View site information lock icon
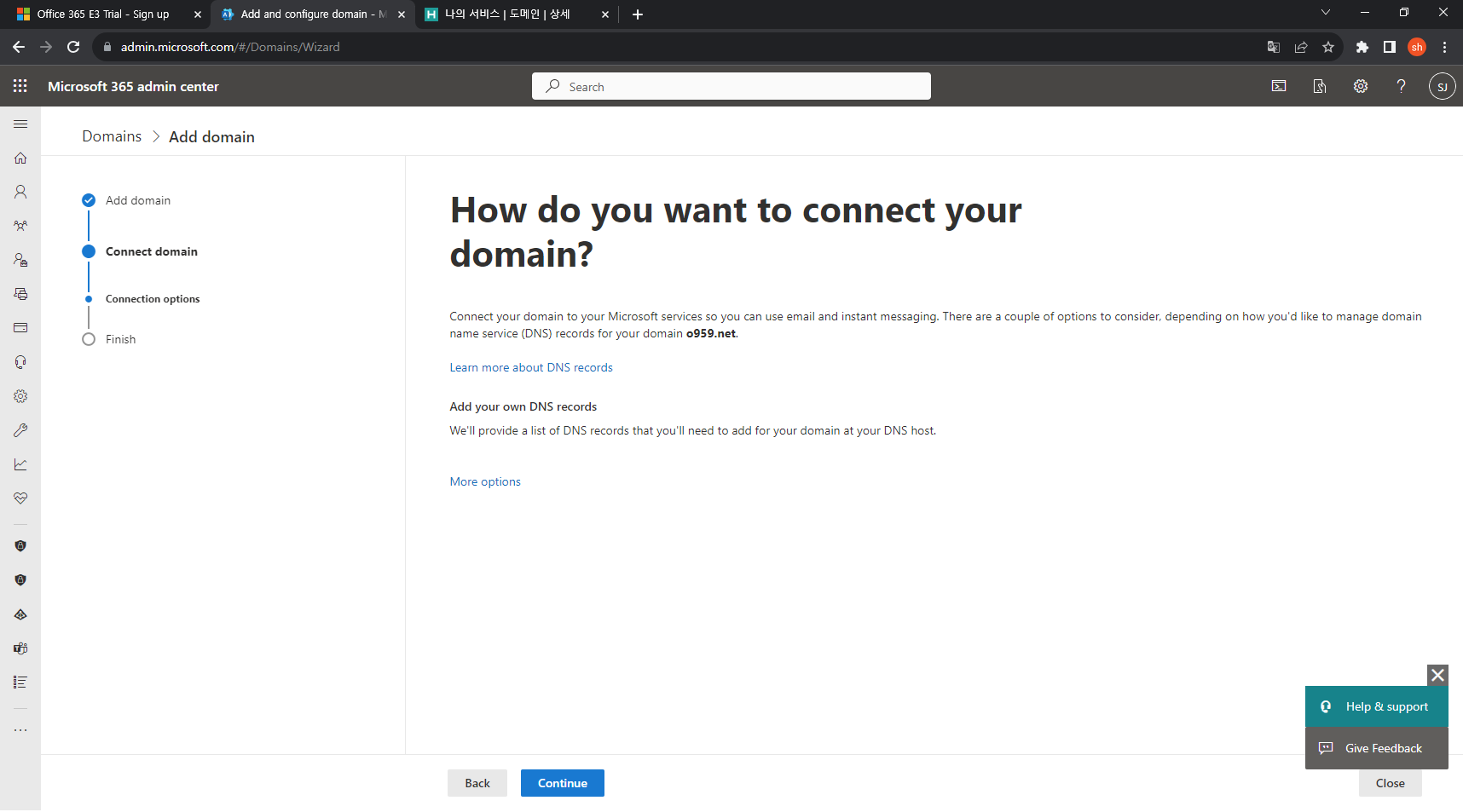The image size is (1463, 812). coord(107,47)
